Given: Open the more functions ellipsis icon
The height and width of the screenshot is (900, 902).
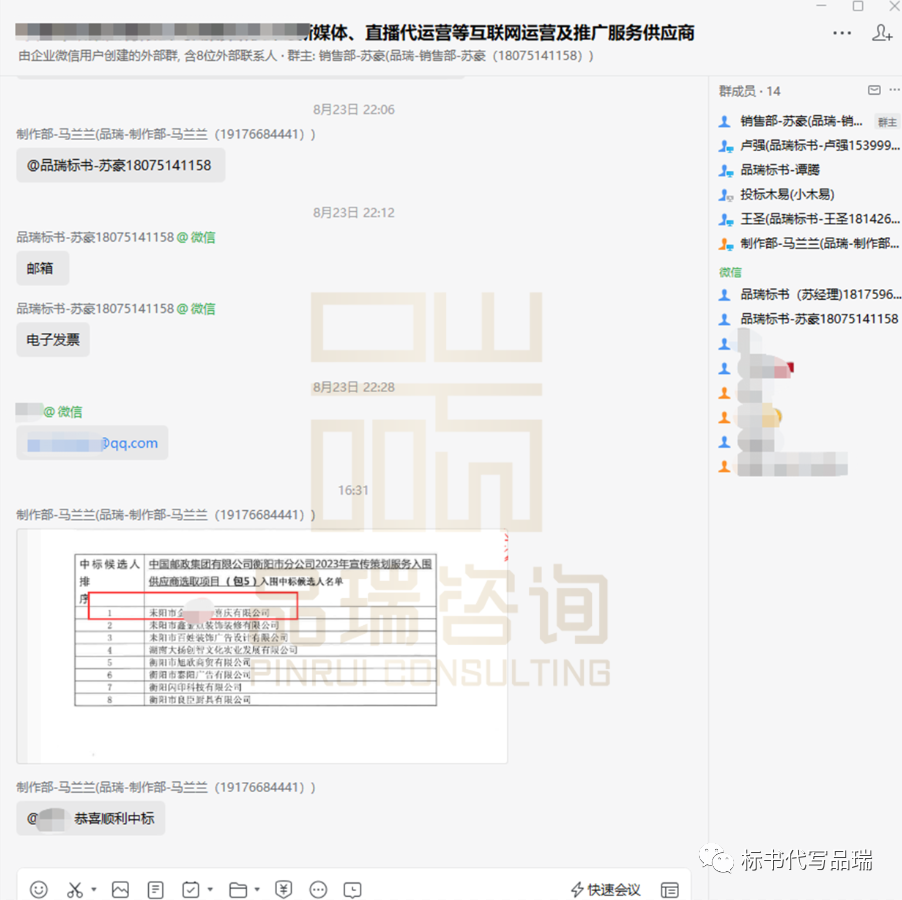Looking at the screenshot, I should coord(318,889).
